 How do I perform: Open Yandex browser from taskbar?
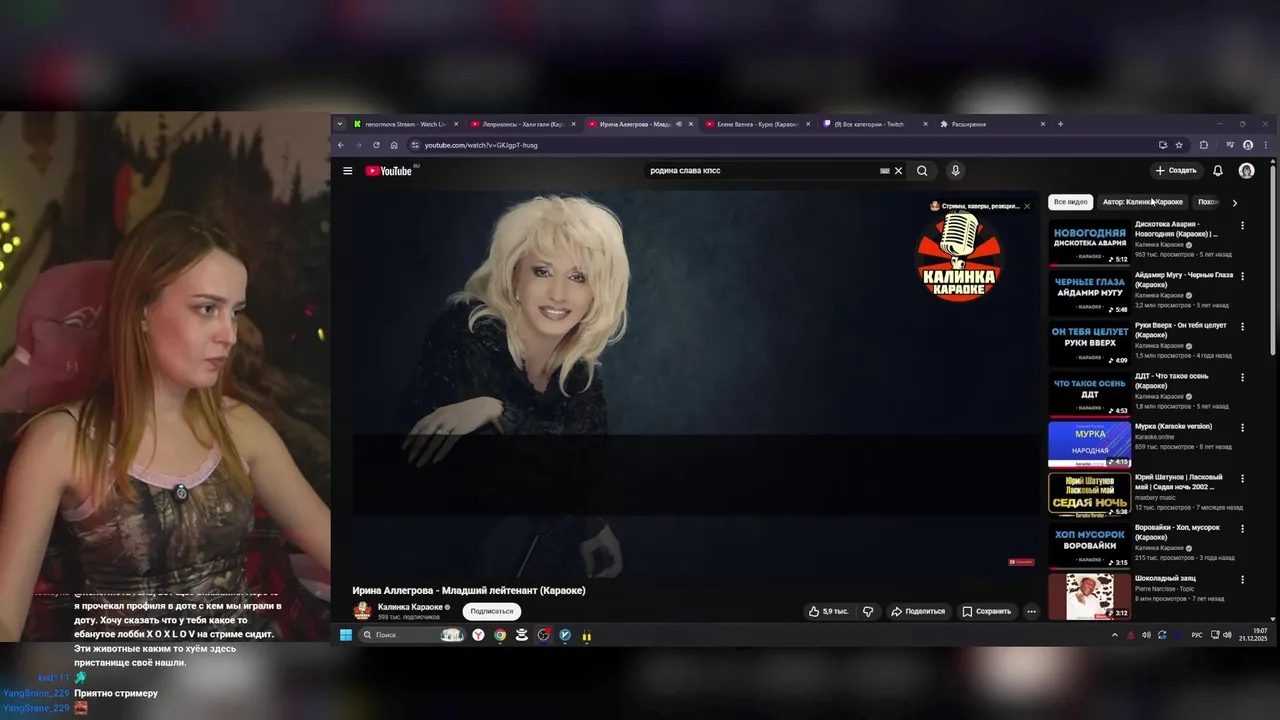point(478,635)
